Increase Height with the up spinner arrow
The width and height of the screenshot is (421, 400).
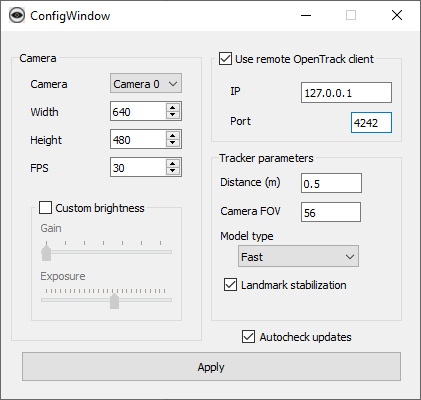point(173,136)
